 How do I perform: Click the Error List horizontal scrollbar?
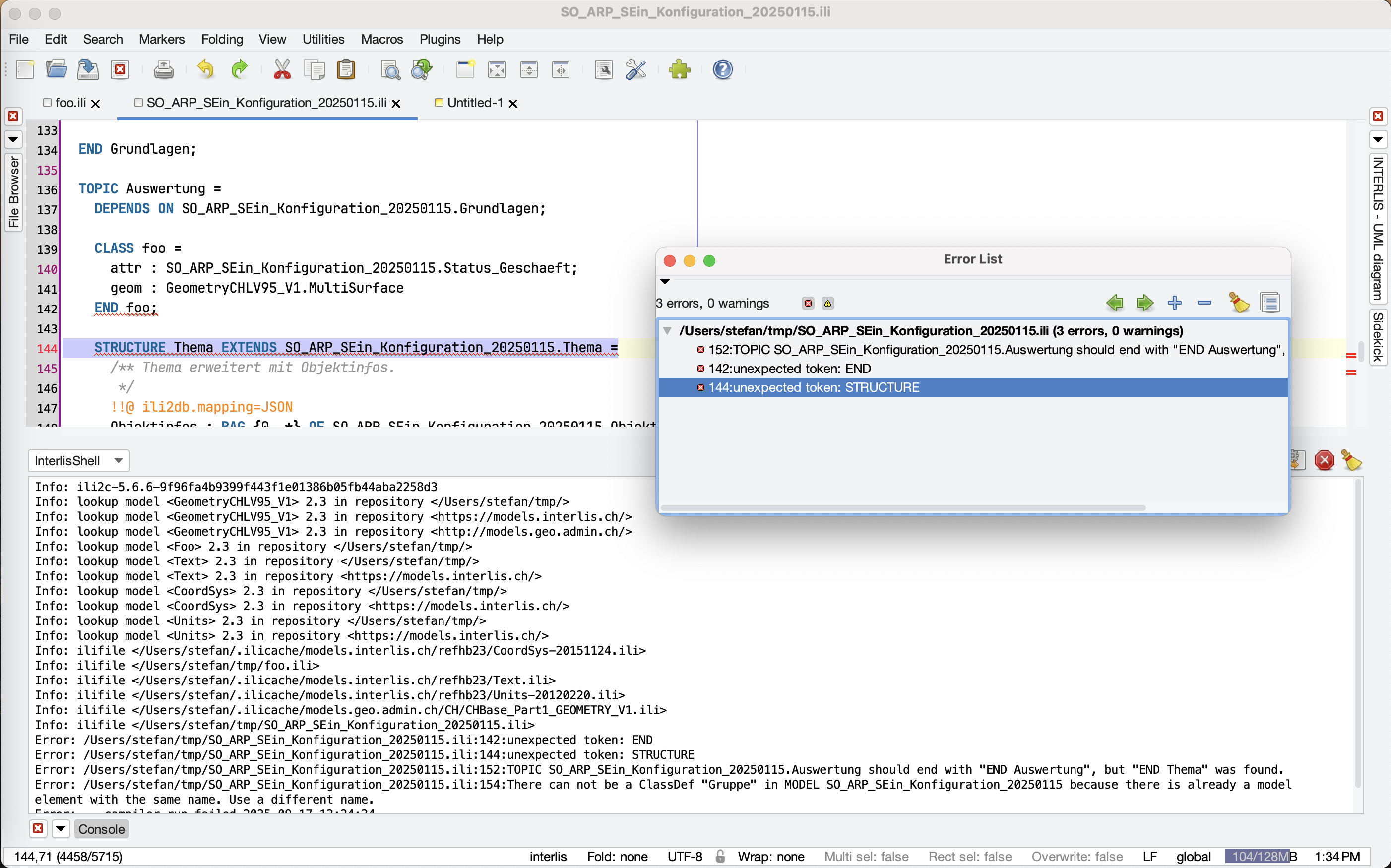click(903, 507)
